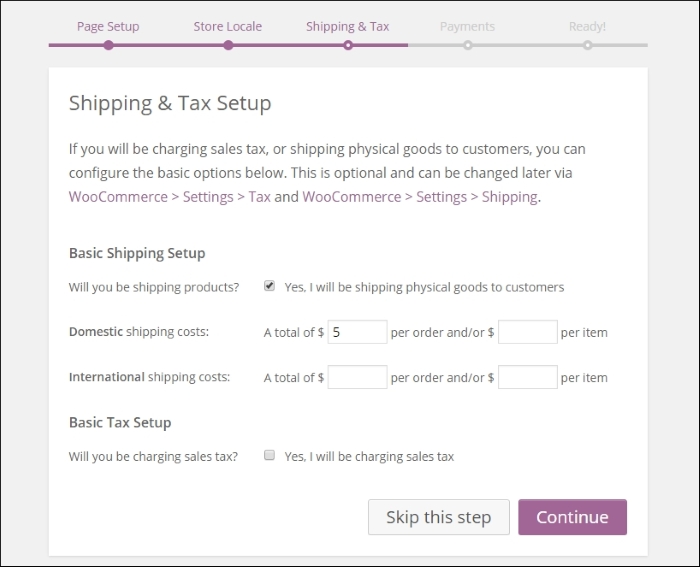Select the Ready! step label
The width and height of the screenshot is (700, 567).
[x=587, y=26]
